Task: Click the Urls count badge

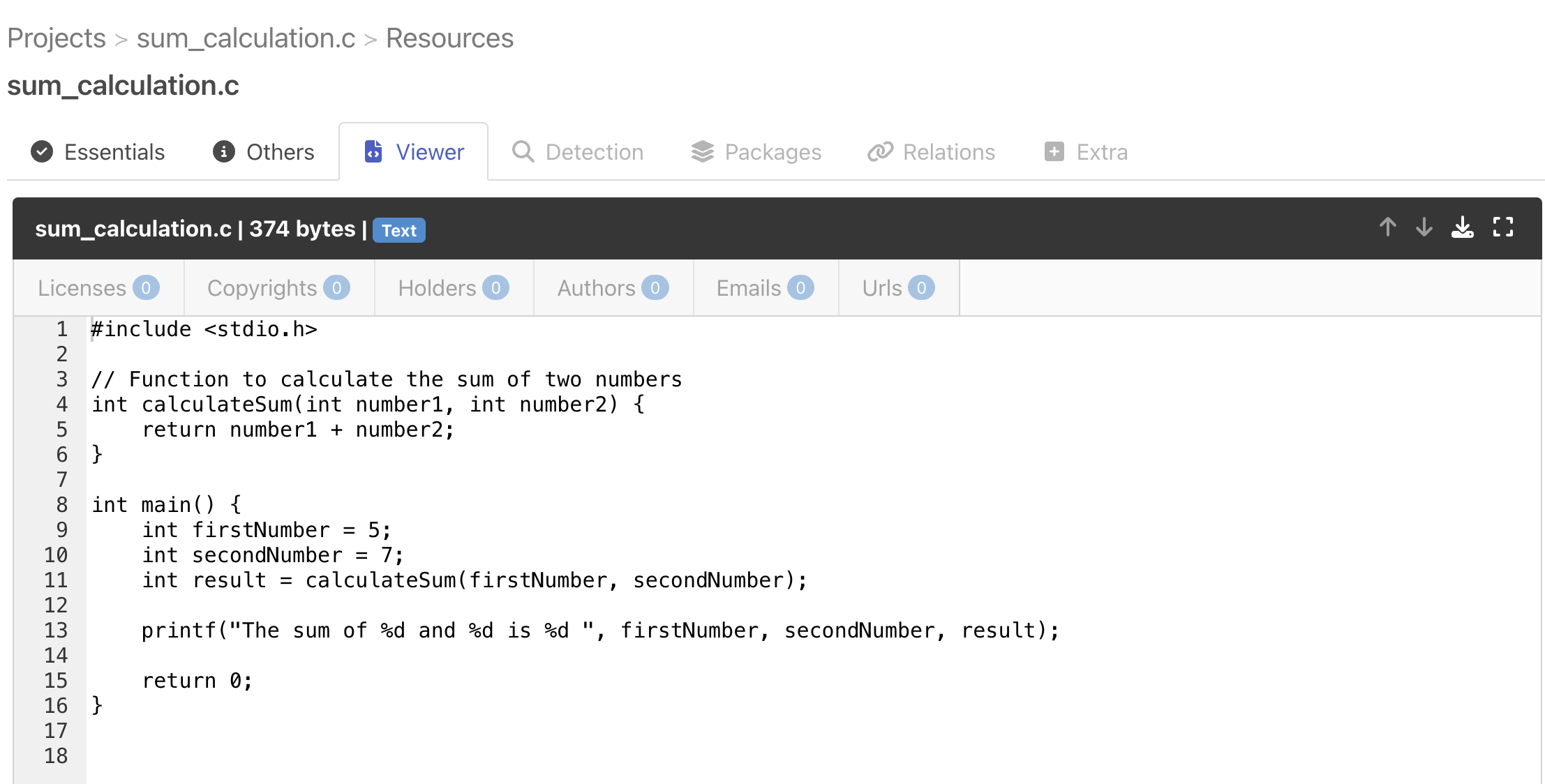Action: point(921,287)
